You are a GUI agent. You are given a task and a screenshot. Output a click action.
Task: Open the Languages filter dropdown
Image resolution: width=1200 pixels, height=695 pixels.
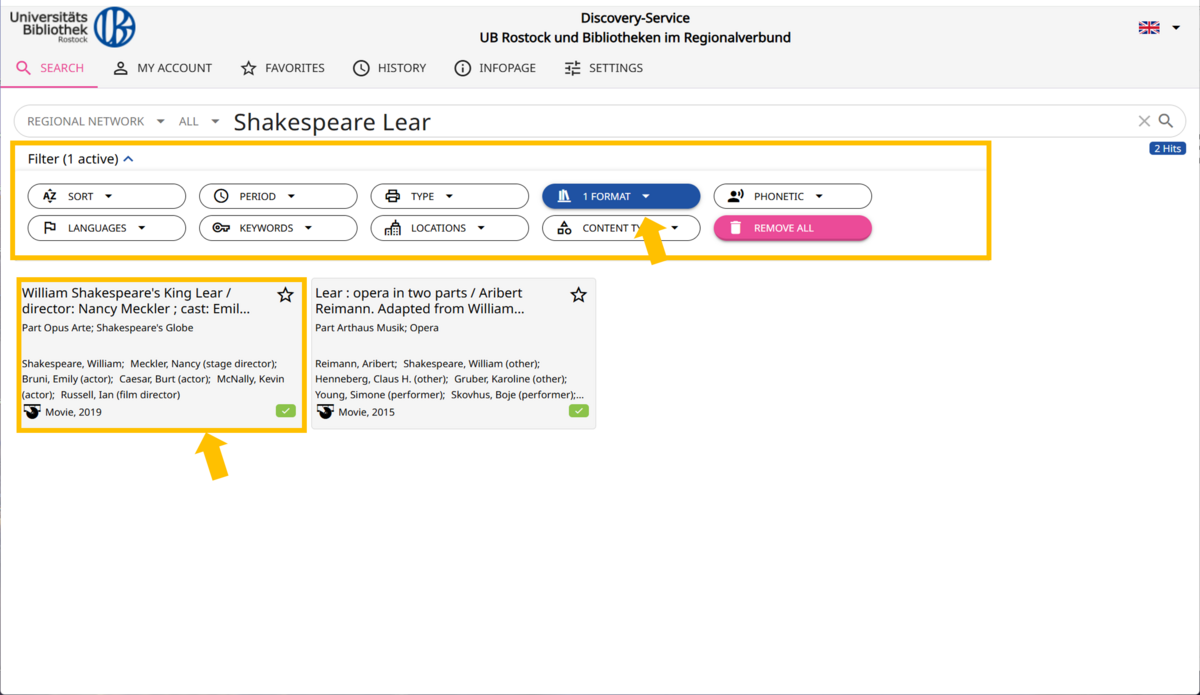click(x=107, y=228)
